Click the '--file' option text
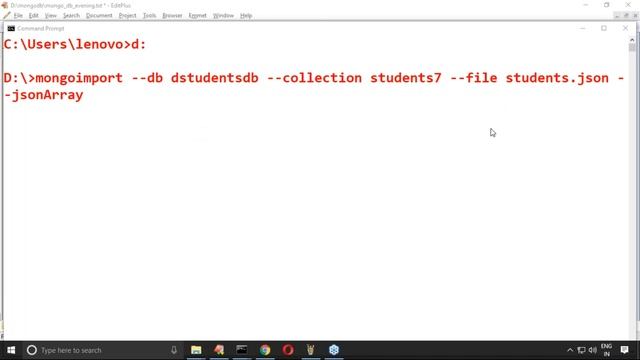 point(473,78)
